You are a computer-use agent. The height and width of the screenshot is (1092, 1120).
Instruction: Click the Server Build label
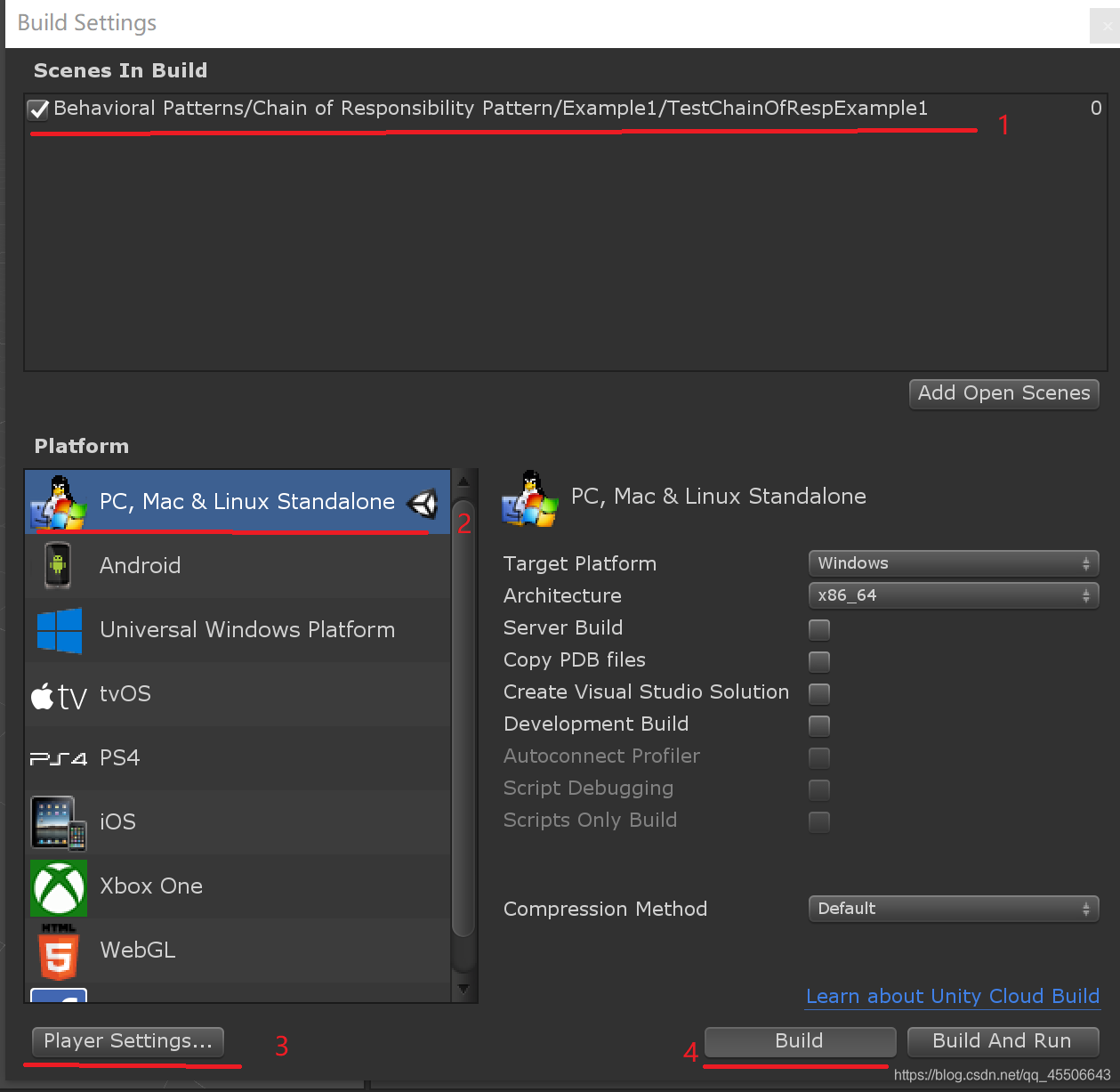click(x=563, y=628)
